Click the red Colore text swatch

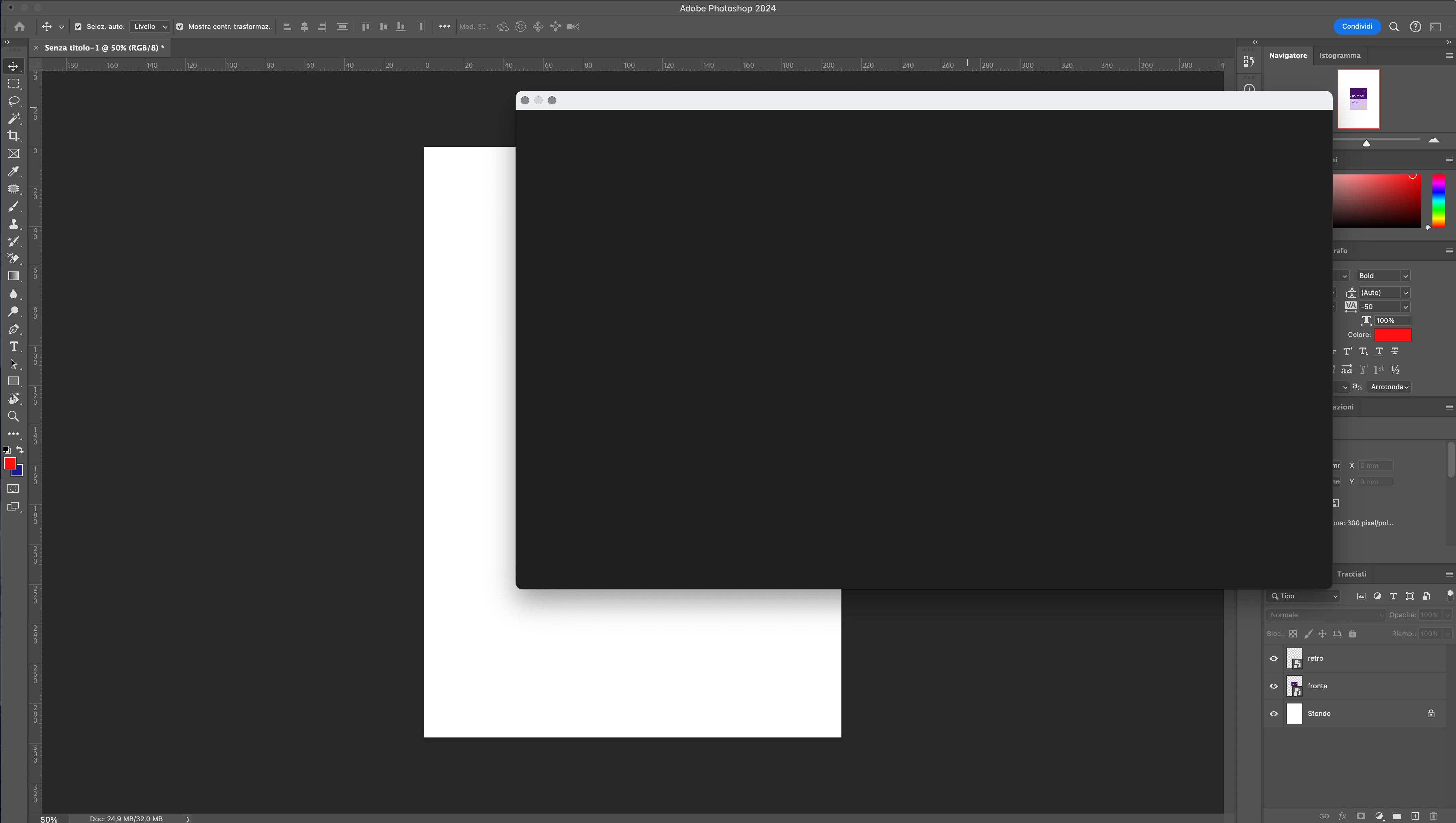point(1392,335)
